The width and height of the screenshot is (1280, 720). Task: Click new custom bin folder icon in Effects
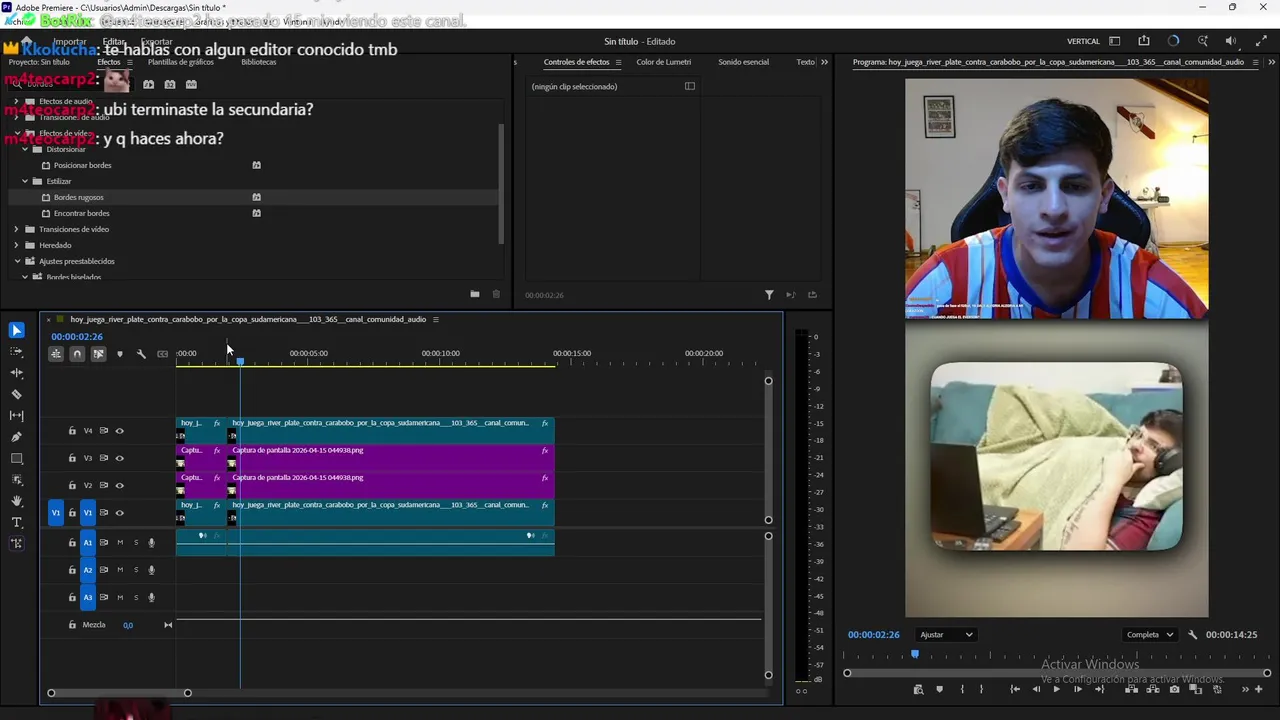[x=475, y=294]
